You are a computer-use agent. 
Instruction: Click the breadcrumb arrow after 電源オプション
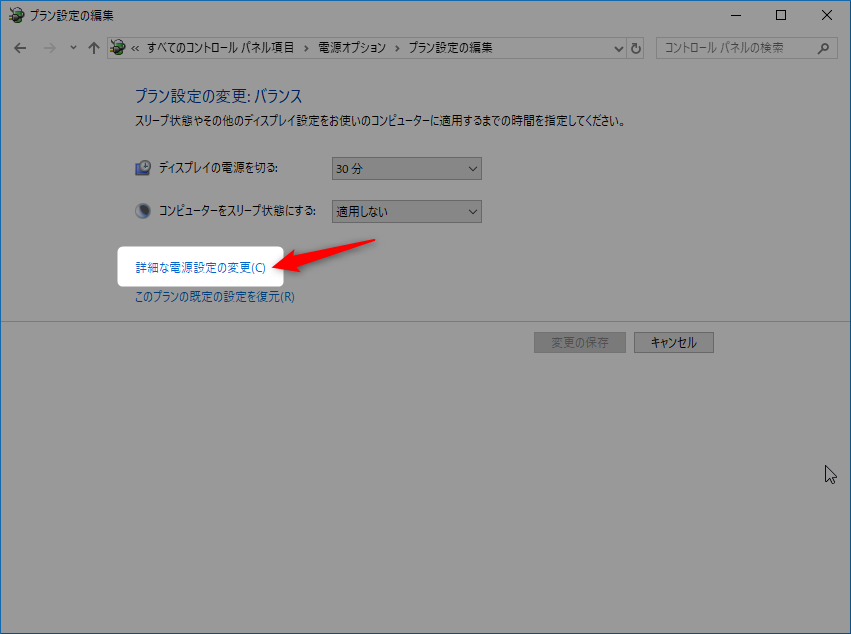(x=397, y=48)
